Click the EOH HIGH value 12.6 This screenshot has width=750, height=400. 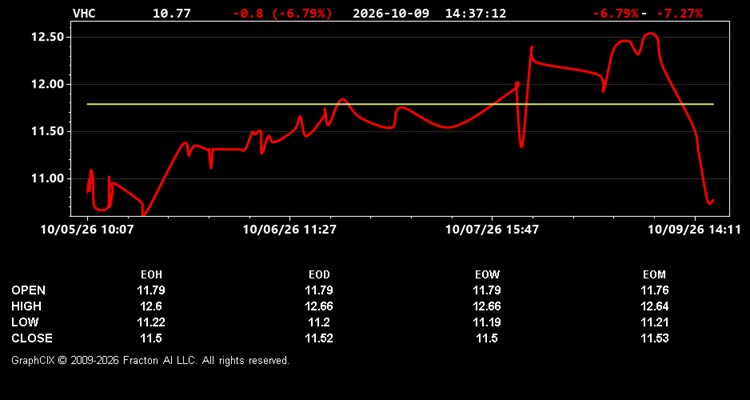coord(151,306)
